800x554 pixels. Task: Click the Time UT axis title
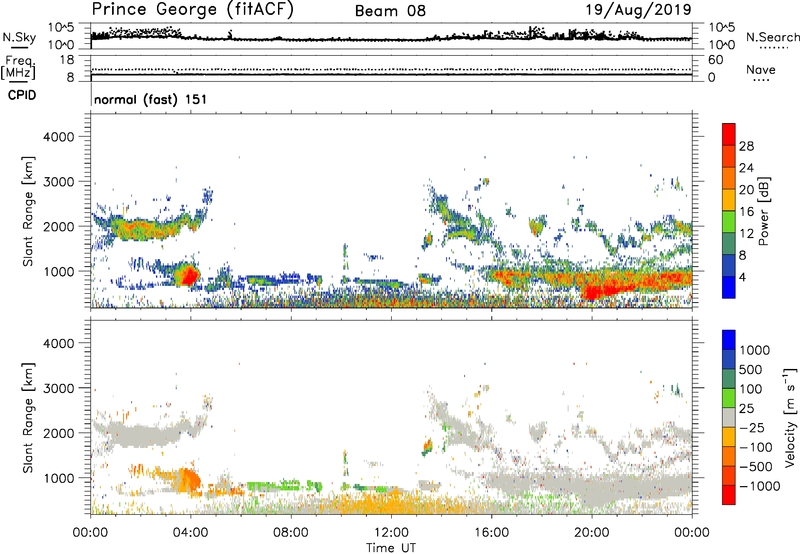[x=391, y=548]
